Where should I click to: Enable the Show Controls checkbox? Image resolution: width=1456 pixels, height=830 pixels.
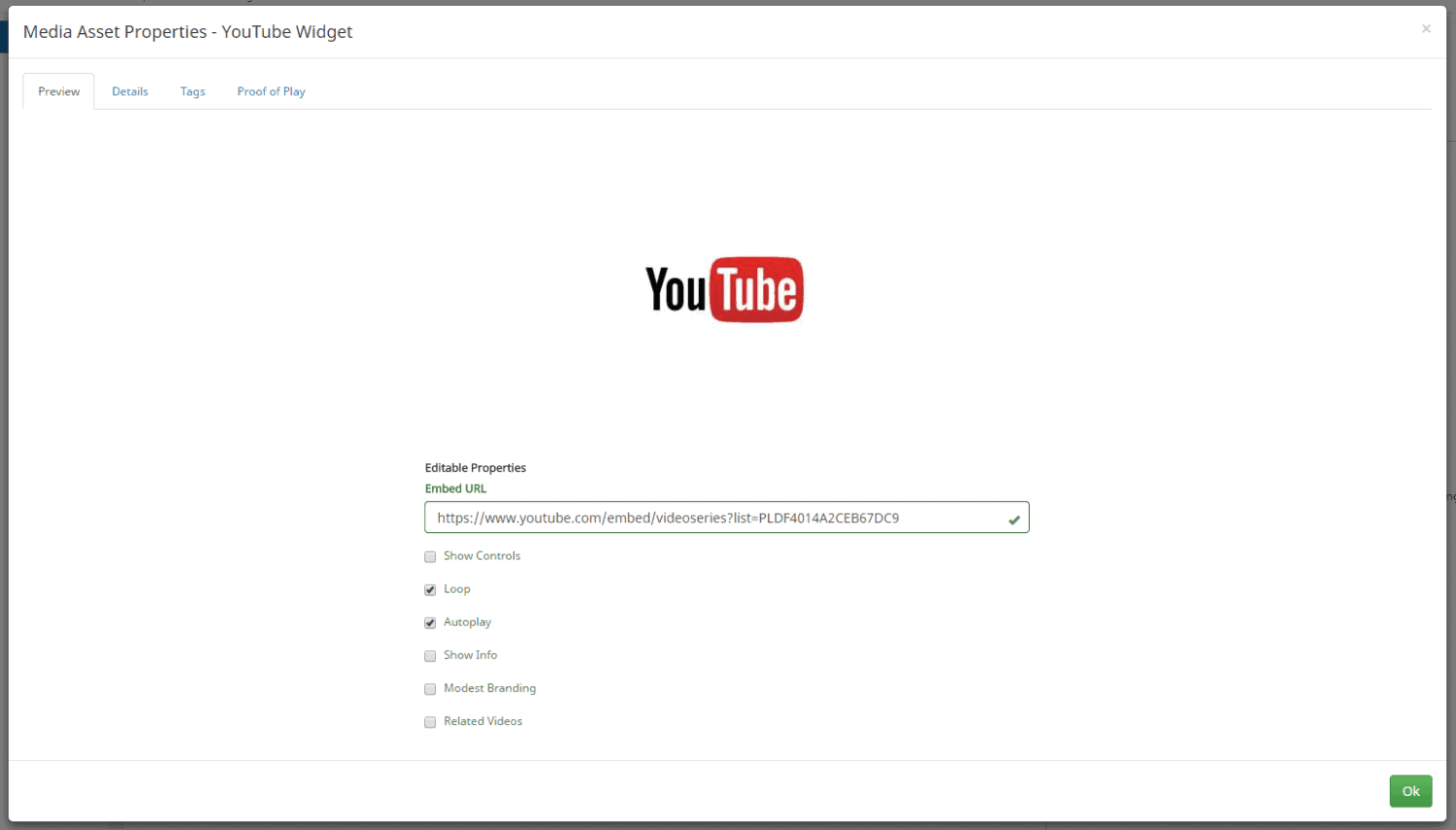pyautogui.click(x=430, y=556)
